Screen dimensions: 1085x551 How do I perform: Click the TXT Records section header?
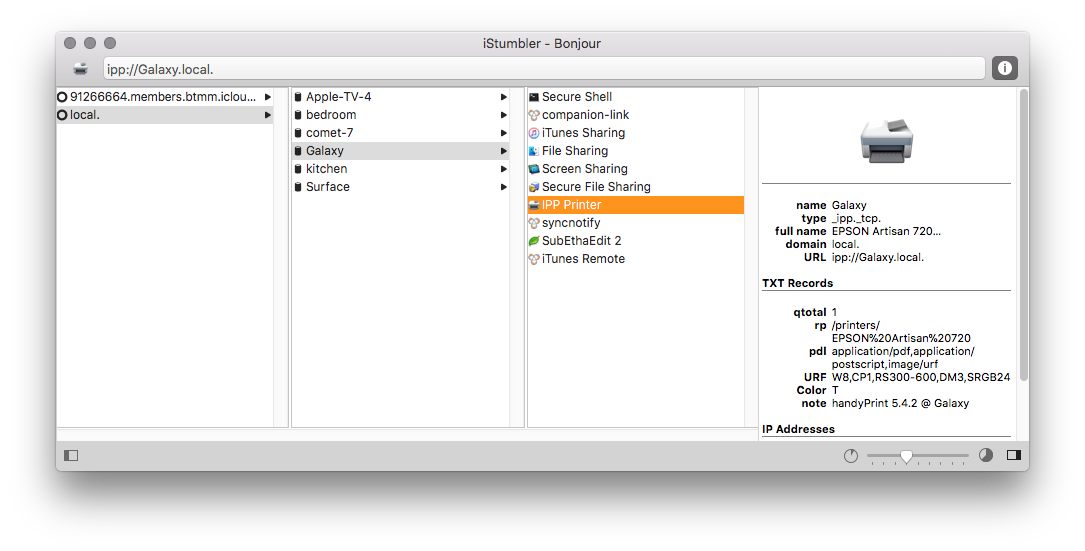coord(797,283)
